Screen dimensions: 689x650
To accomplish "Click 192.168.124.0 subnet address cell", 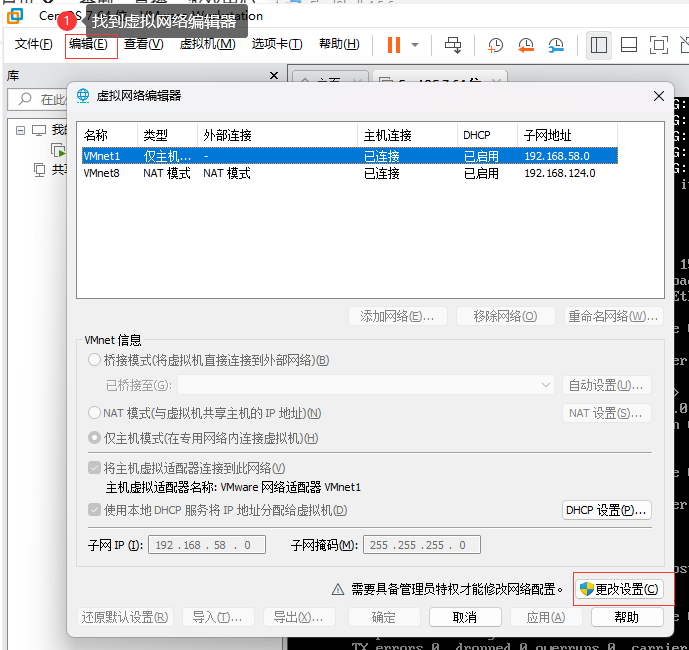I will click(559, 173).
